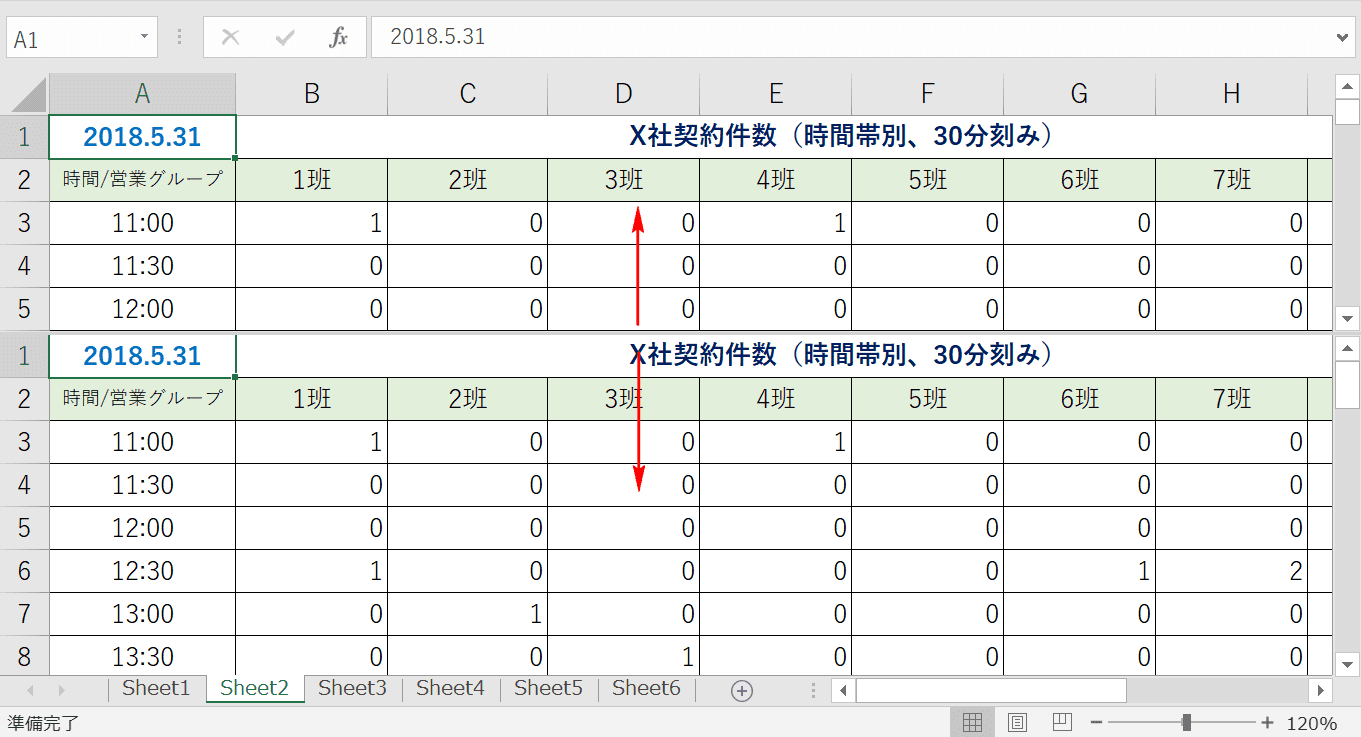Click the 12:30 time cell
Screen dimensions: 1361x737
coord(143,571)
